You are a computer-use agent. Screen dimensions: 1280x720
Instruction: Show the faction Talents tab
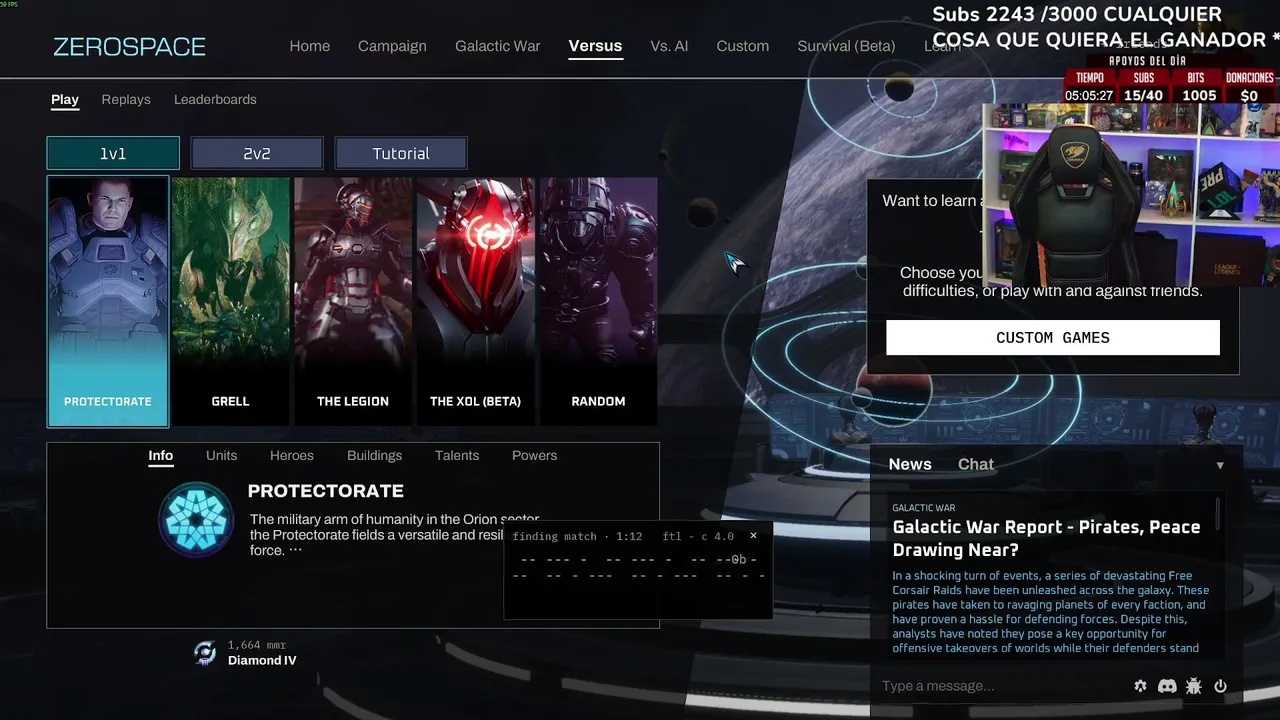(457, 456)
